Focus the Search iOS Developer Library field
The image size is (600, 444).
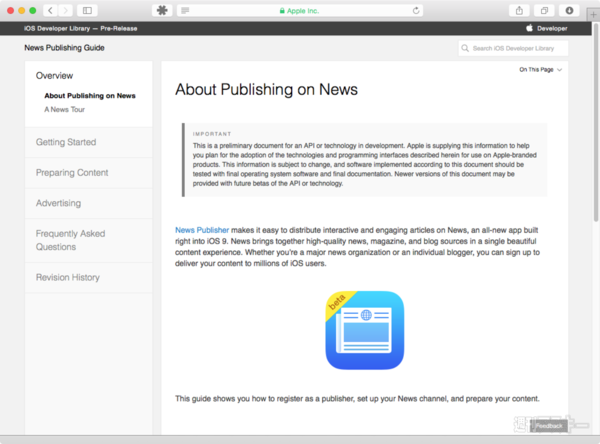513,48
